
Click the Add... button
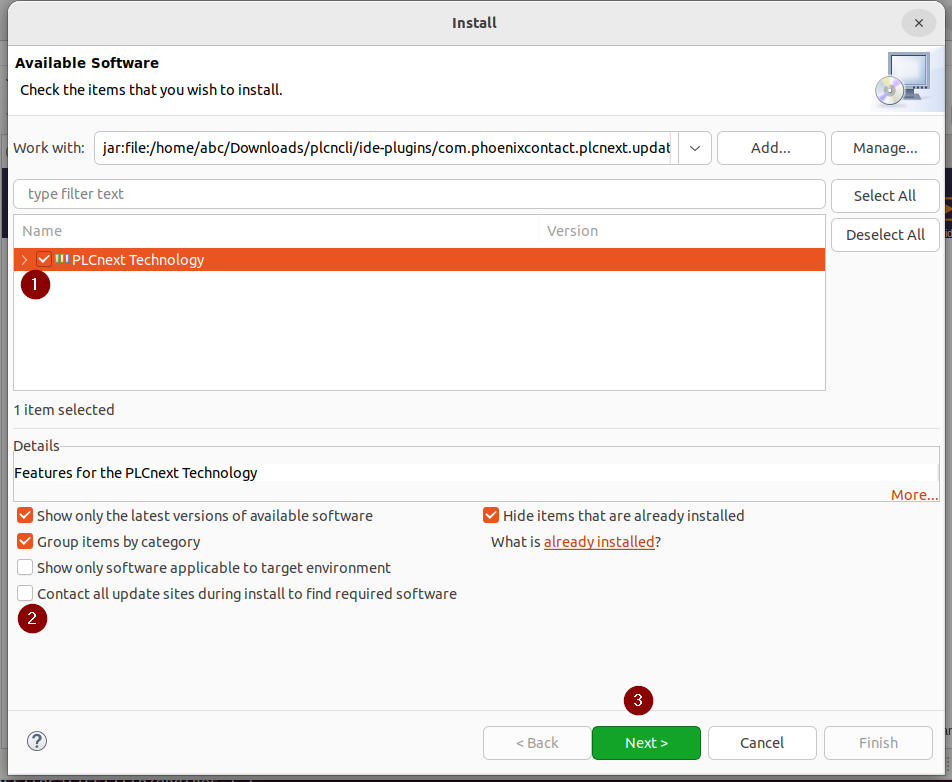coord(770,148)
